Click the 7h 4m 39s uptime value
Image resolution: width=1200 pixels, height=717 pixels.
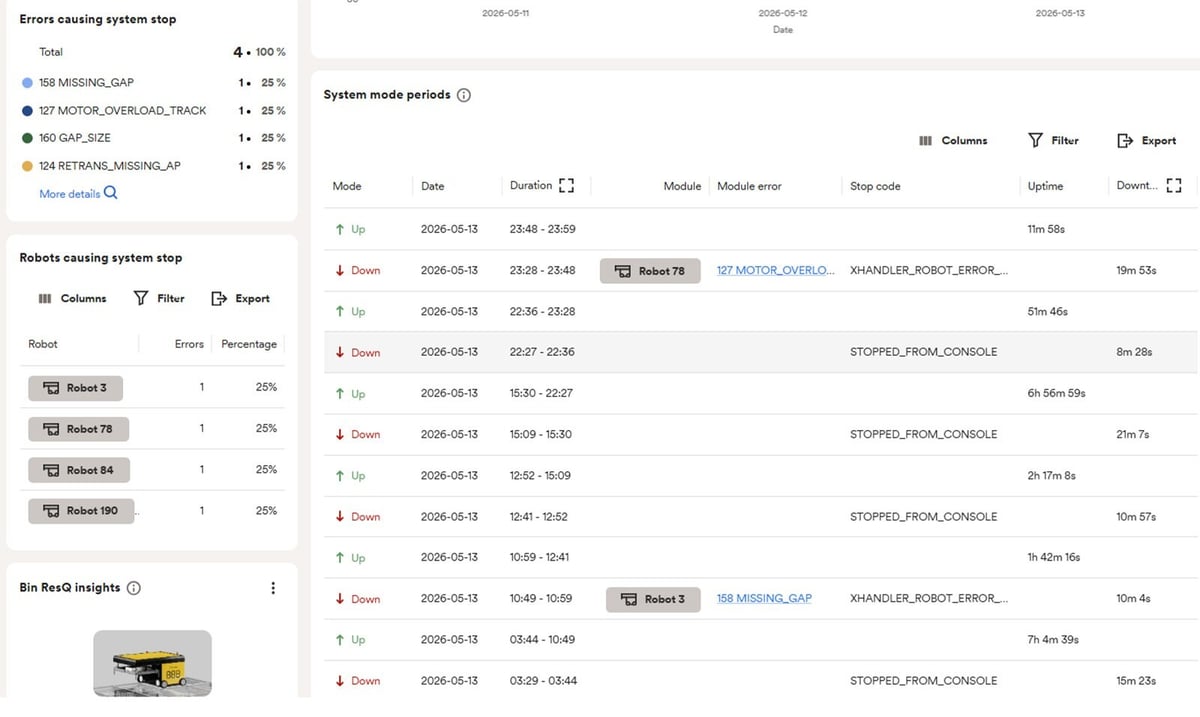[1053, 640]
